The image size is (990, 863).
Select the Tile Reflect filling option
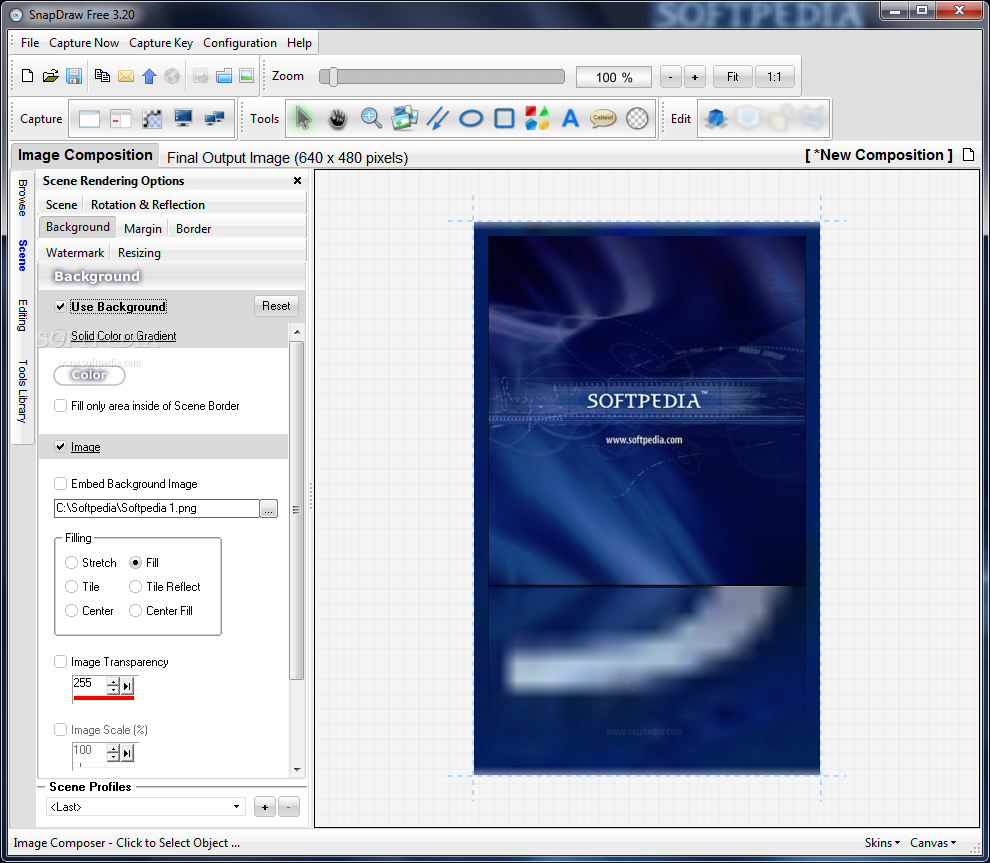[135, 586]
